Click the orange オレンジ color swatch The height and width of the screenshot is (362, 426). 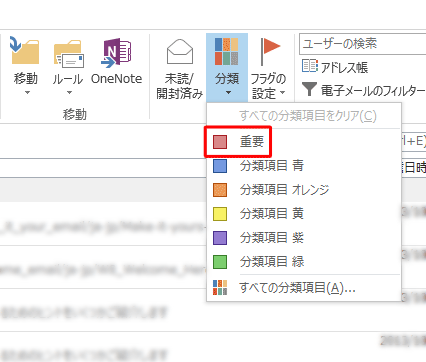pos(220,190)
